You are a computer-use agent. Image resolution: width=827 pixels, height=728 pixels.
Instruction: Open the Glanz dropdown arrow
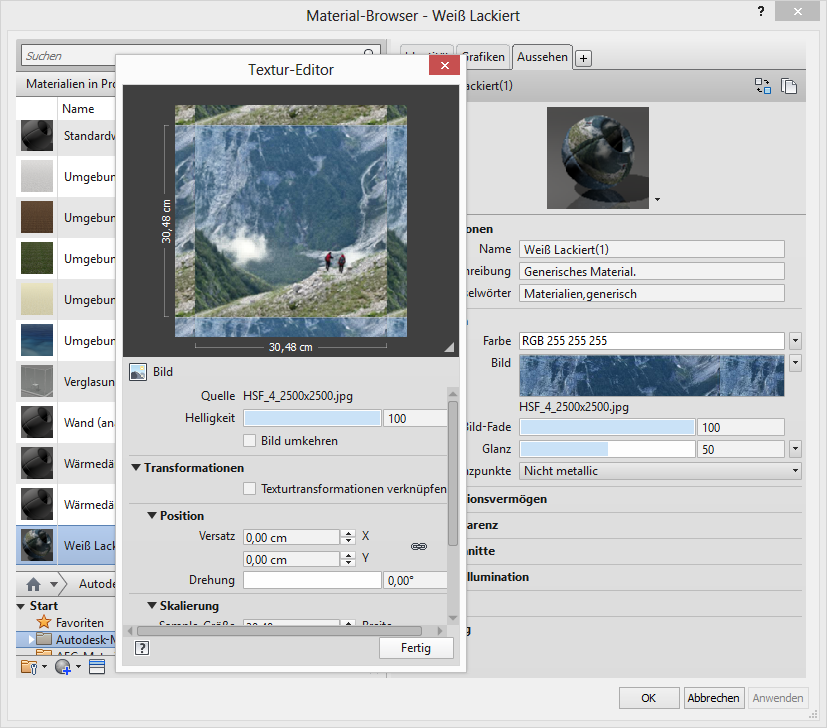(795, 449)
